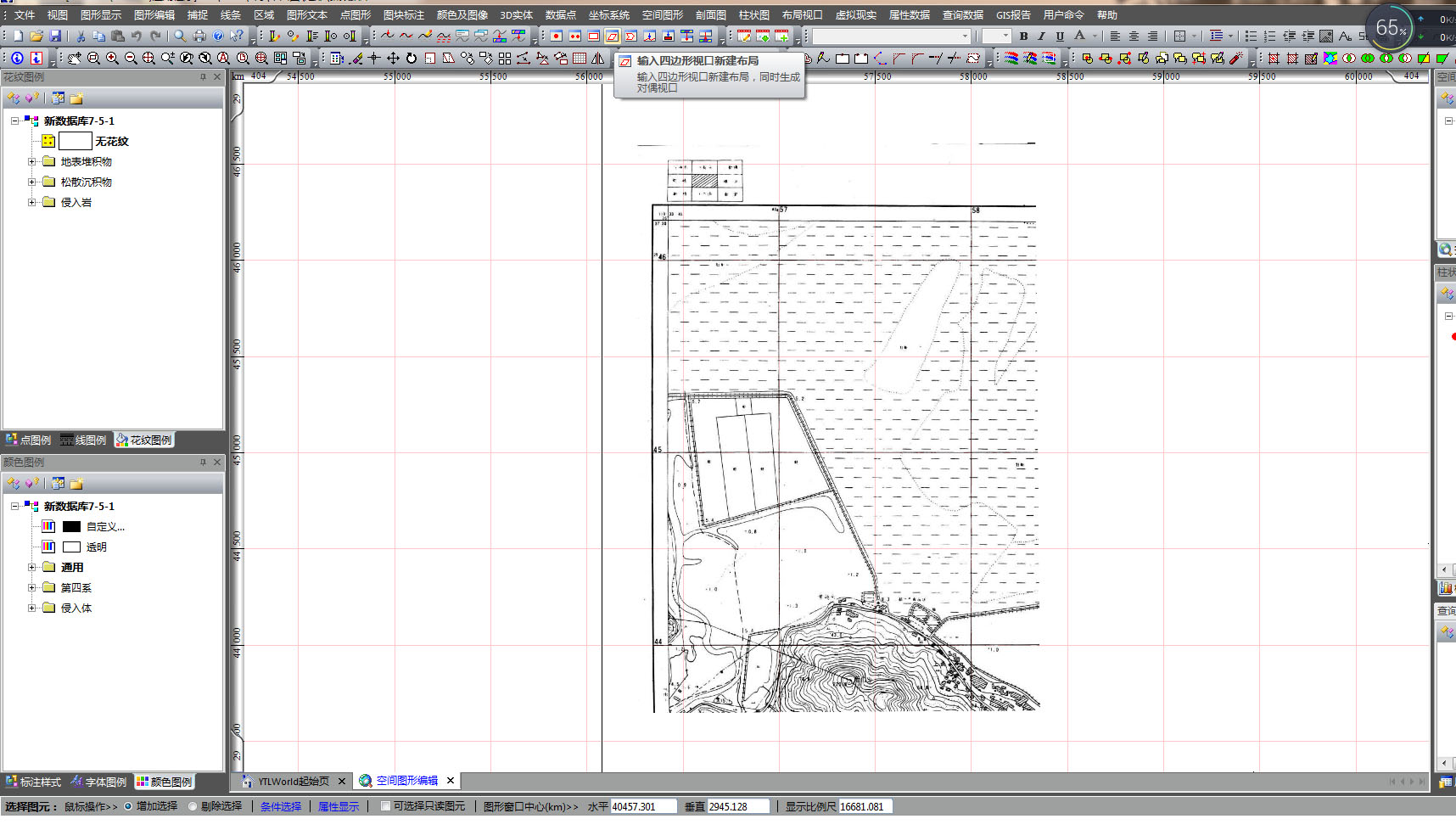Select the 无花纹 pattern swatch

click(76, 141)
